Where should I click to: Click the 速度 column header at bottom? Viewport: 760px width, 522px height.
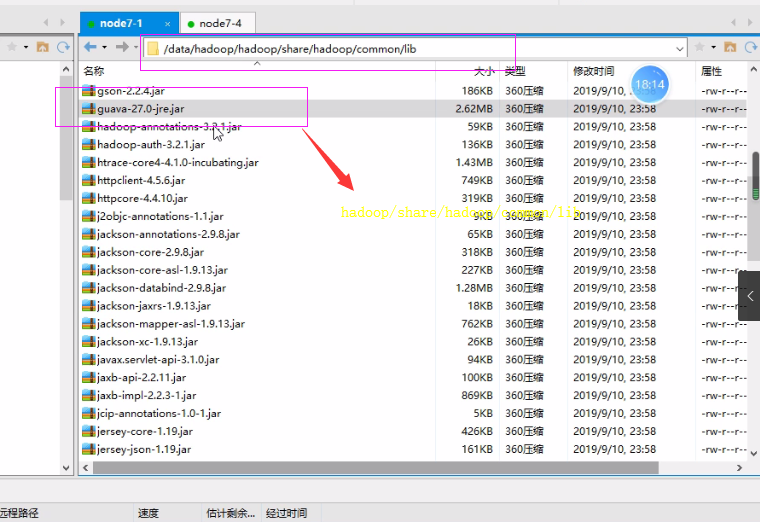148,513
